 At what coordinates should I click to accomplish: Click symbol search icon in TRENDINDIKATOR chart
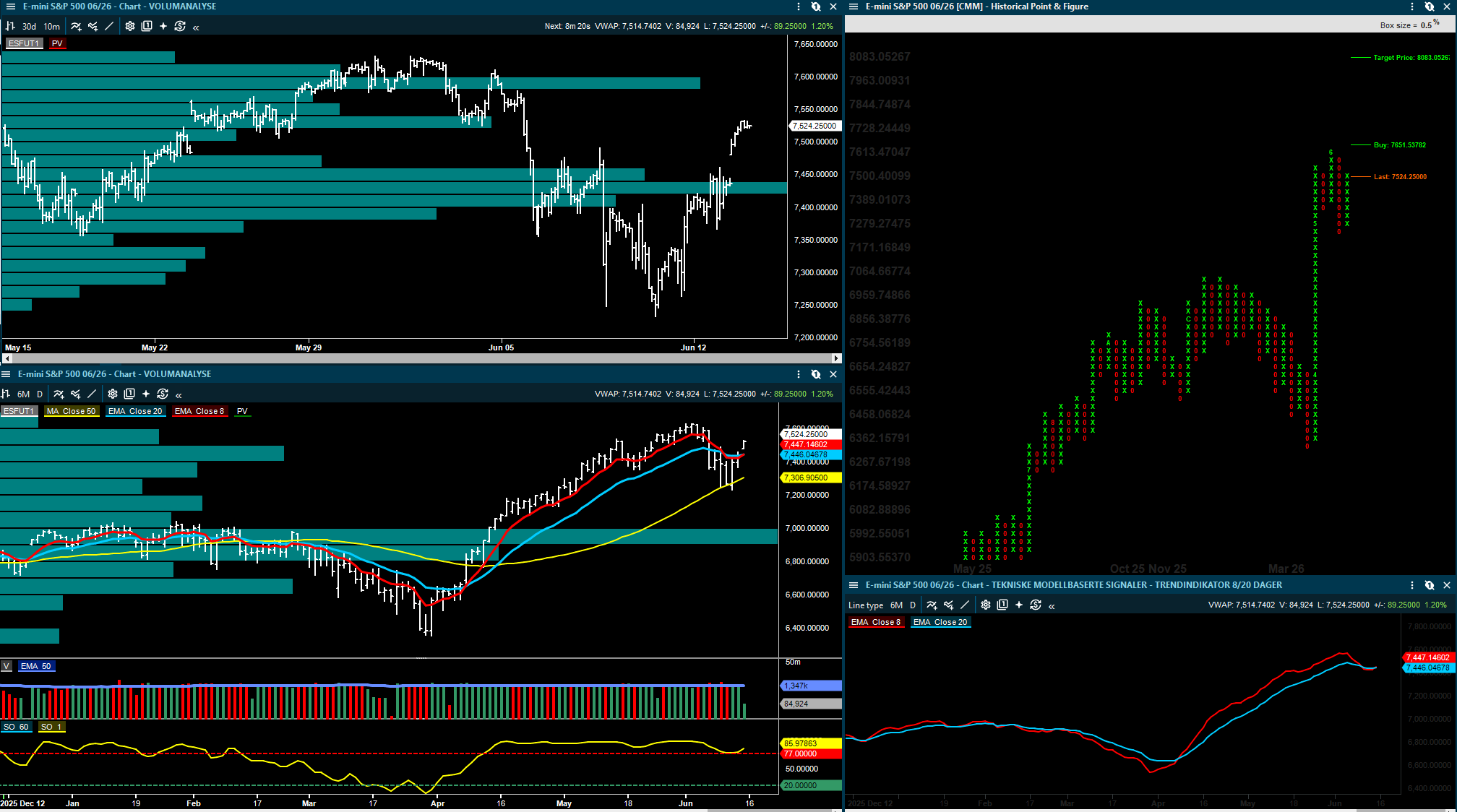pos(1430,585)
